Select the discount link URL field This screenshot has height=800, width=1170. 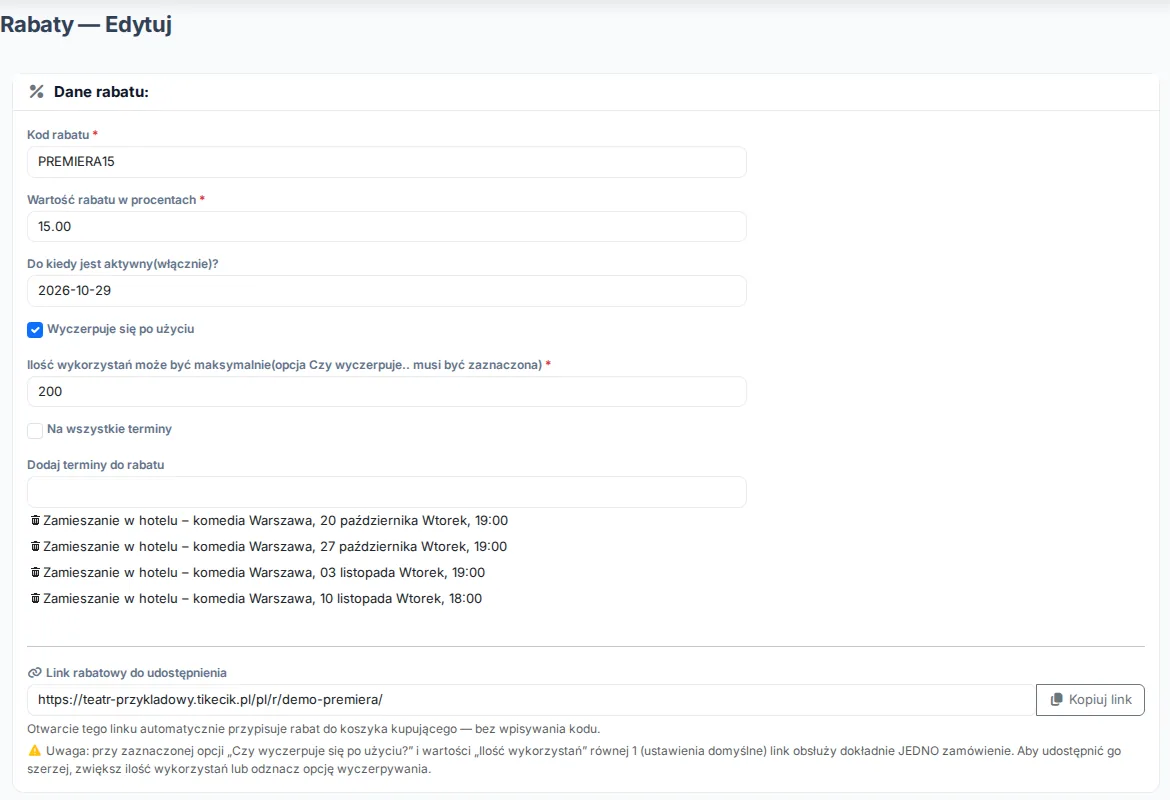pos(531,700)
